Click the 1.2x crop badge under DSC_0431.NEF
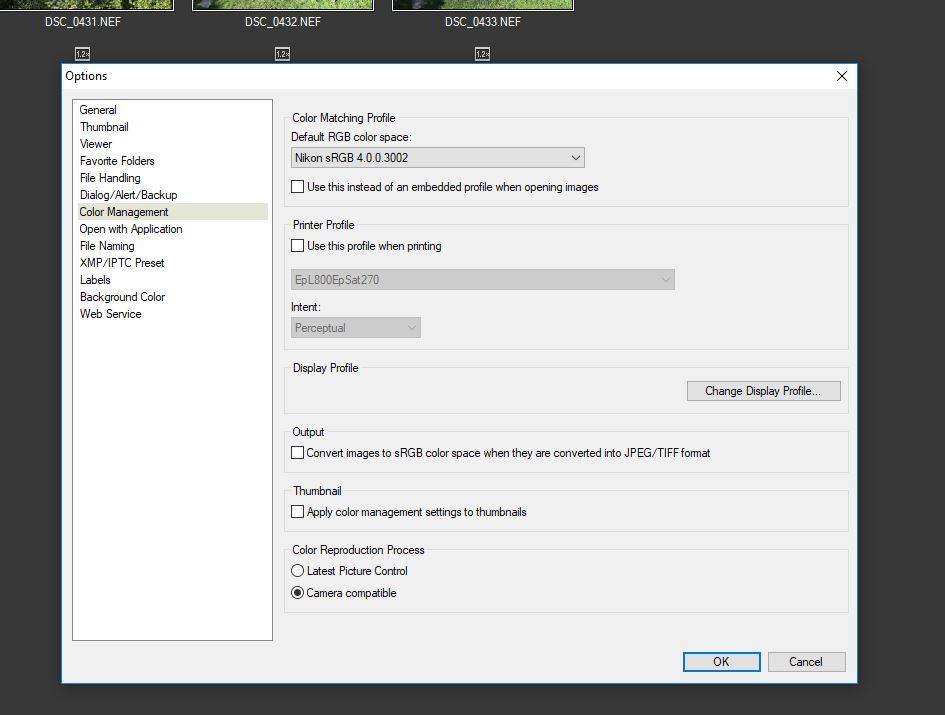The image size is (945, 715). coord(83,54)
